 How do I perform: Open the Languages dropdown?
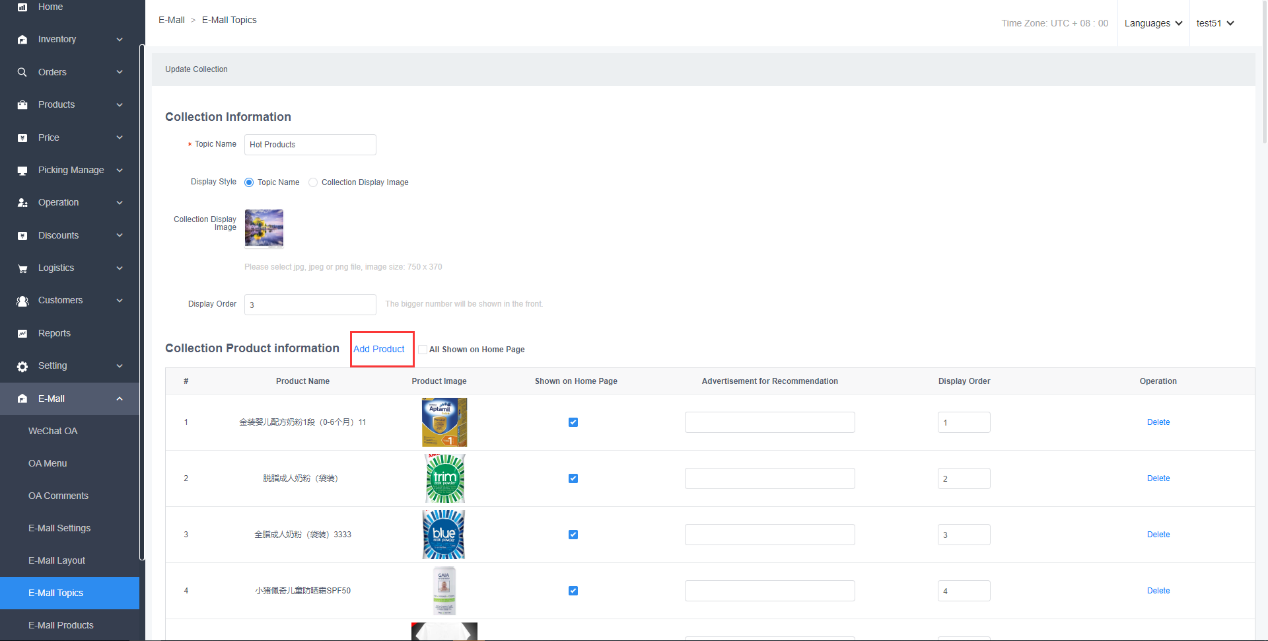(x=1153, y=23)
